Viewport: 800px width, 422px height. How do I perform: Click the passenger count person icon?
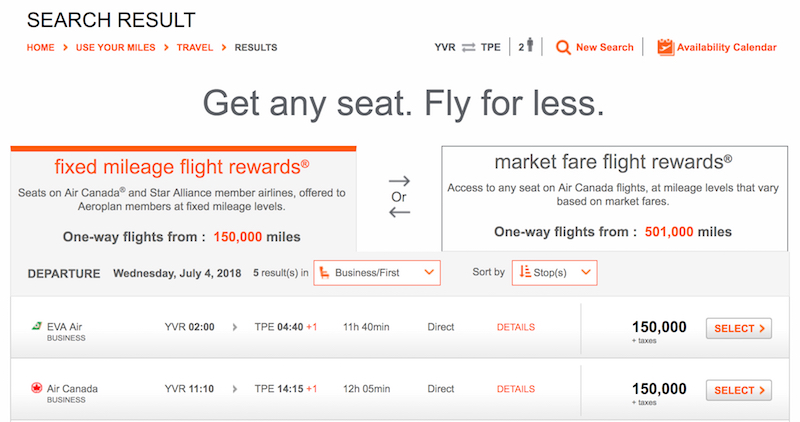(x=530, y=45)
